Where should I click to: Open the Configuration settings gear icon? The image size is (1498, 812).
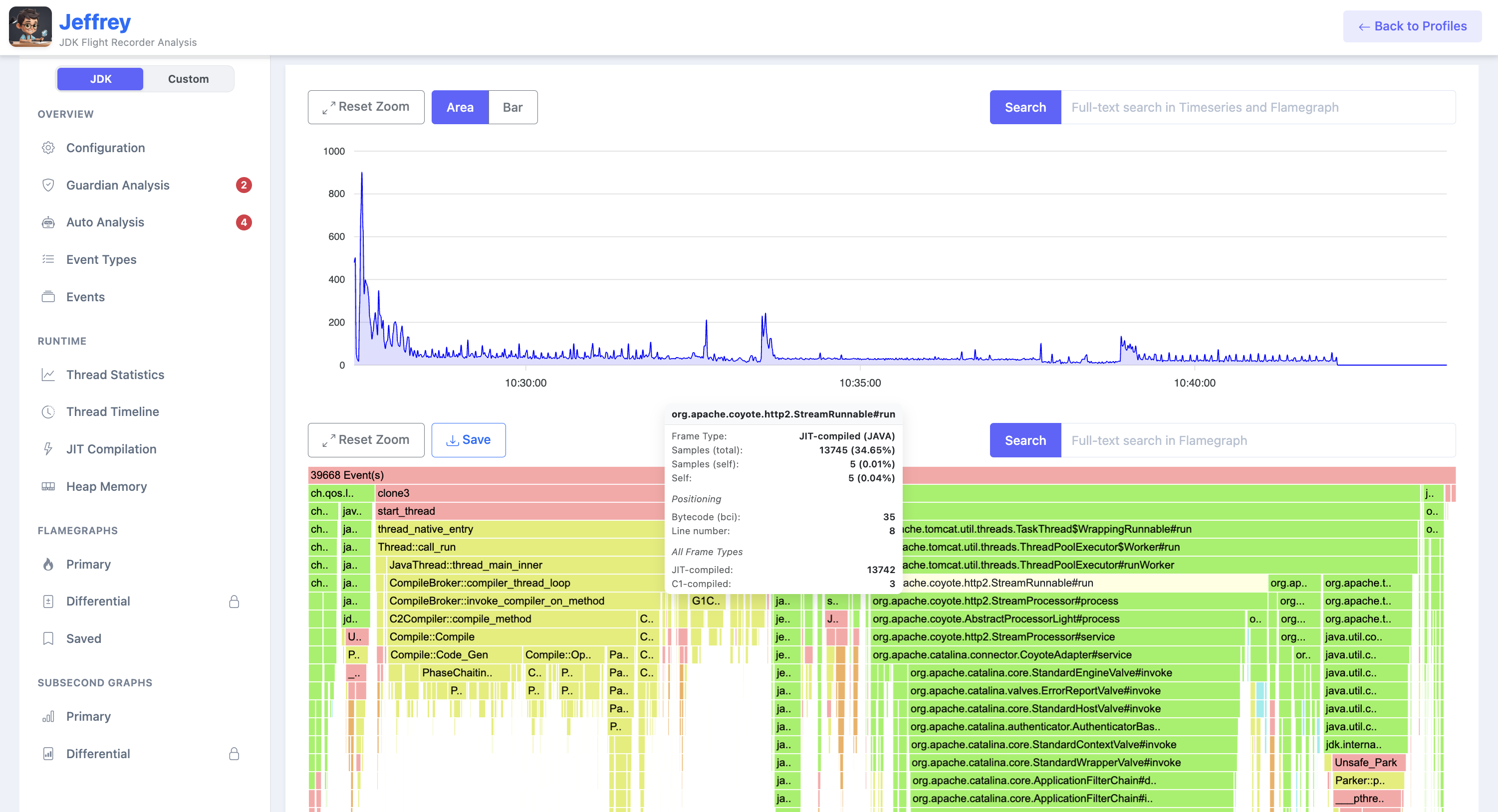pyautogui.click(x=49, y=148)
